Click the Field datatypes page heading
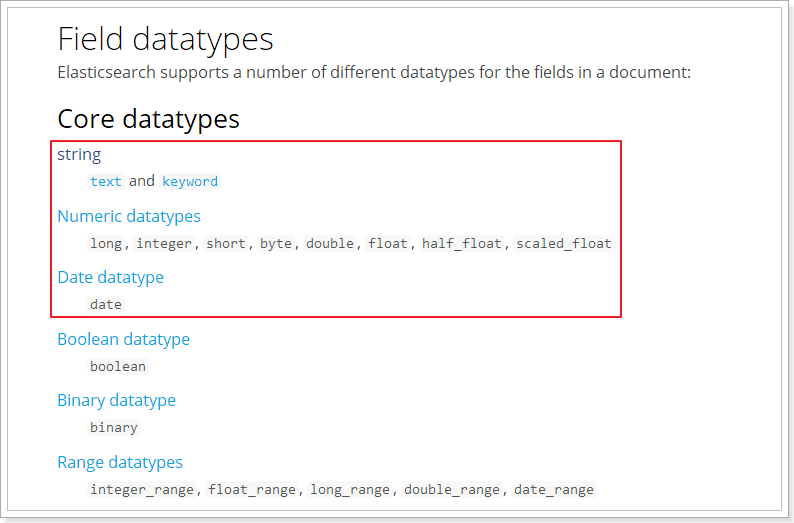 point(165,39)
